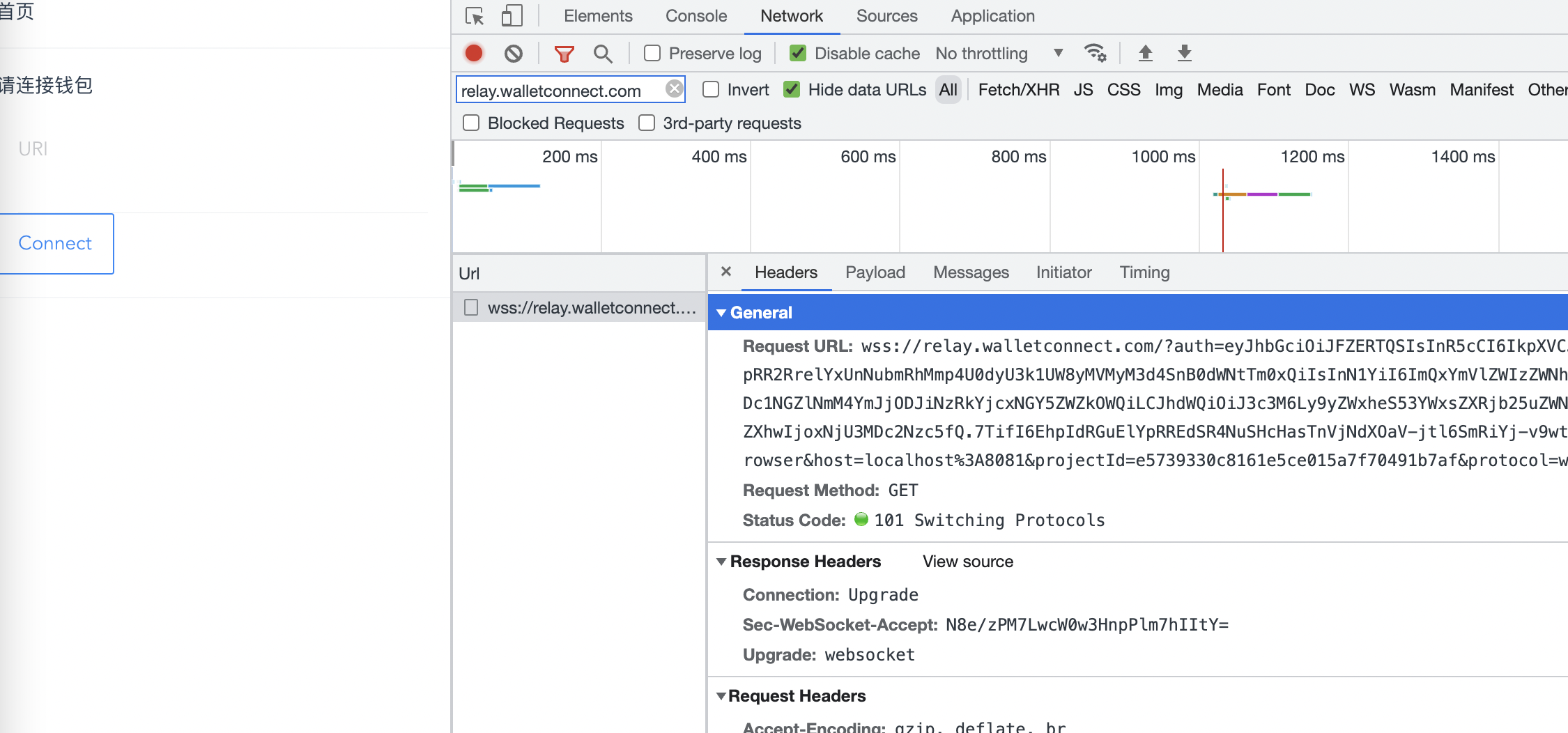Uncheck Disable cache checkbox

[x=798, y=53]
